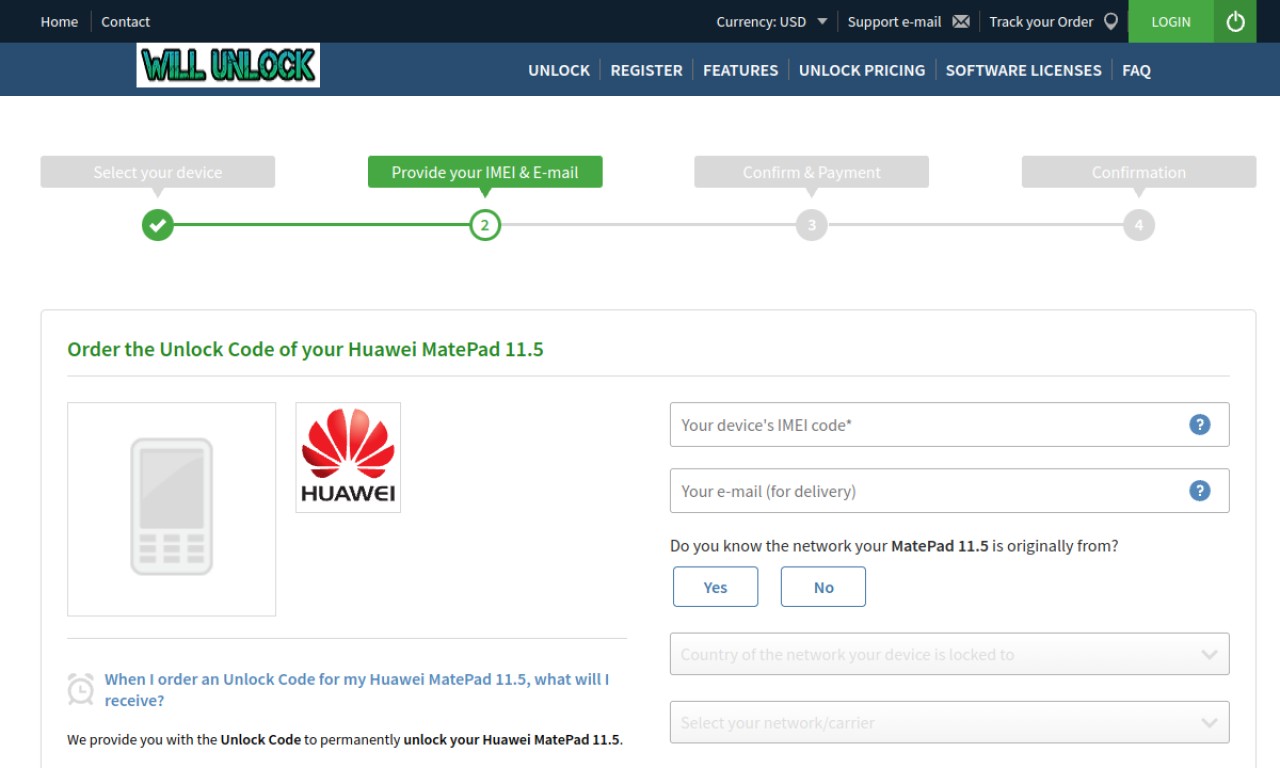Click the 'Order the Unlock Code' heading text
This screenshot has width=1280, height=768.
click(305, 350)
